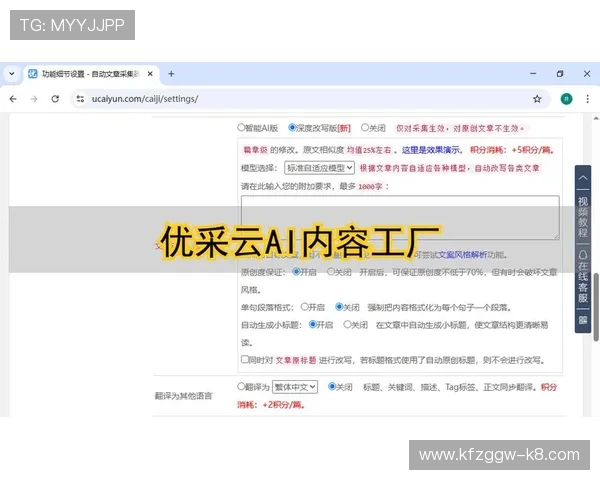600x480 pixels.
Task: Click into the 附加要求 text area
Action: click(400, 217)
